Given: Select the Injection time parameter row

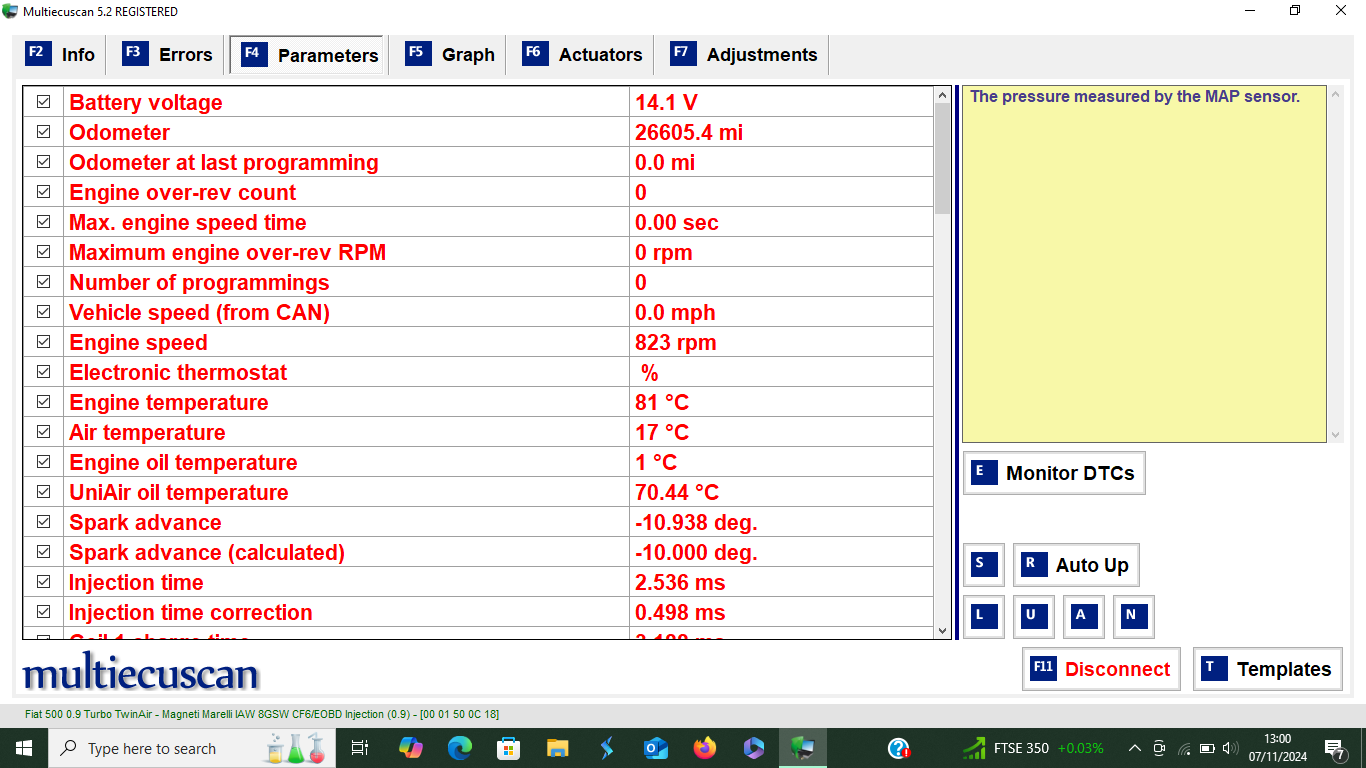Looking at the screenshot, I should [478, 582].
